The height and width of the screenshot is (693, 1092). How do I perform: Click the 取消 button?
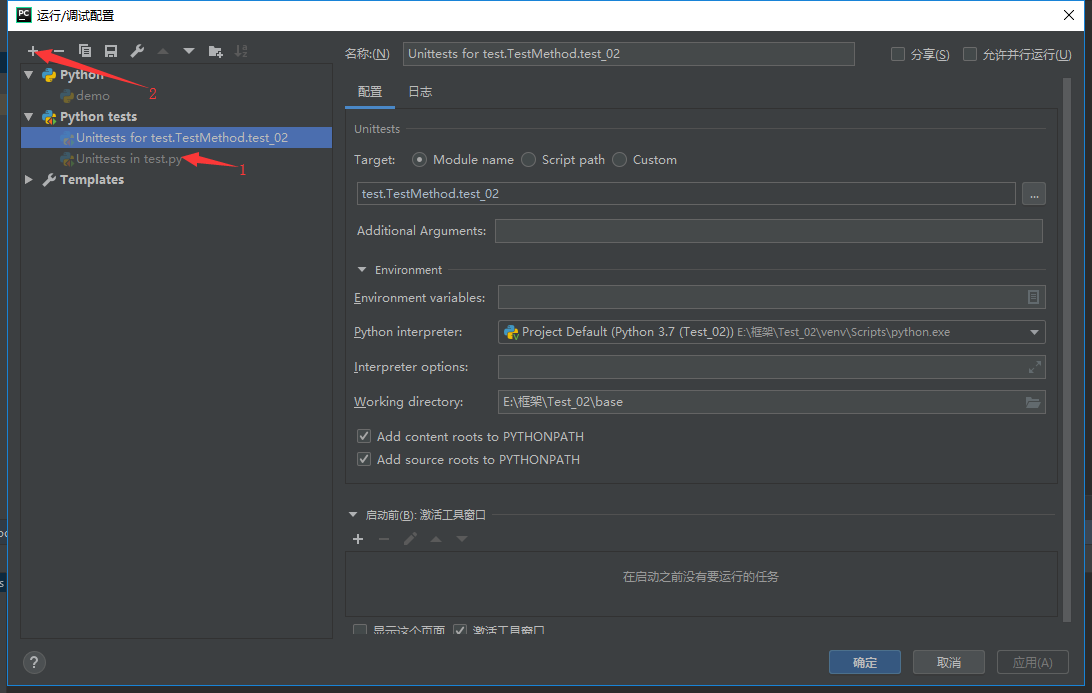click(x=949, y=662)
